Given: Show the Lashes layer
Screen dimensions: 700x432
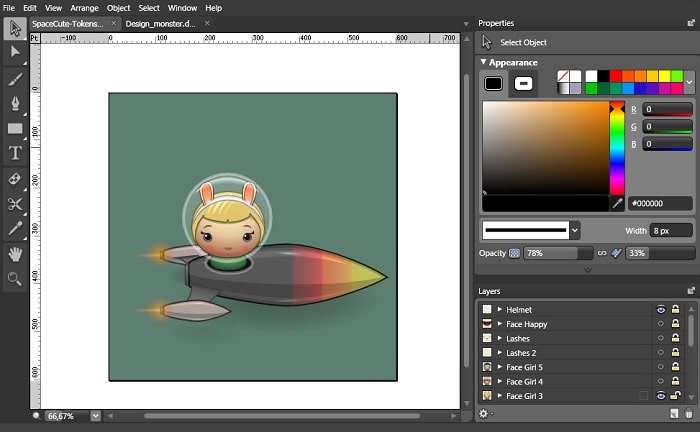Looking at the screenshot, I should (x=661, y=338).
